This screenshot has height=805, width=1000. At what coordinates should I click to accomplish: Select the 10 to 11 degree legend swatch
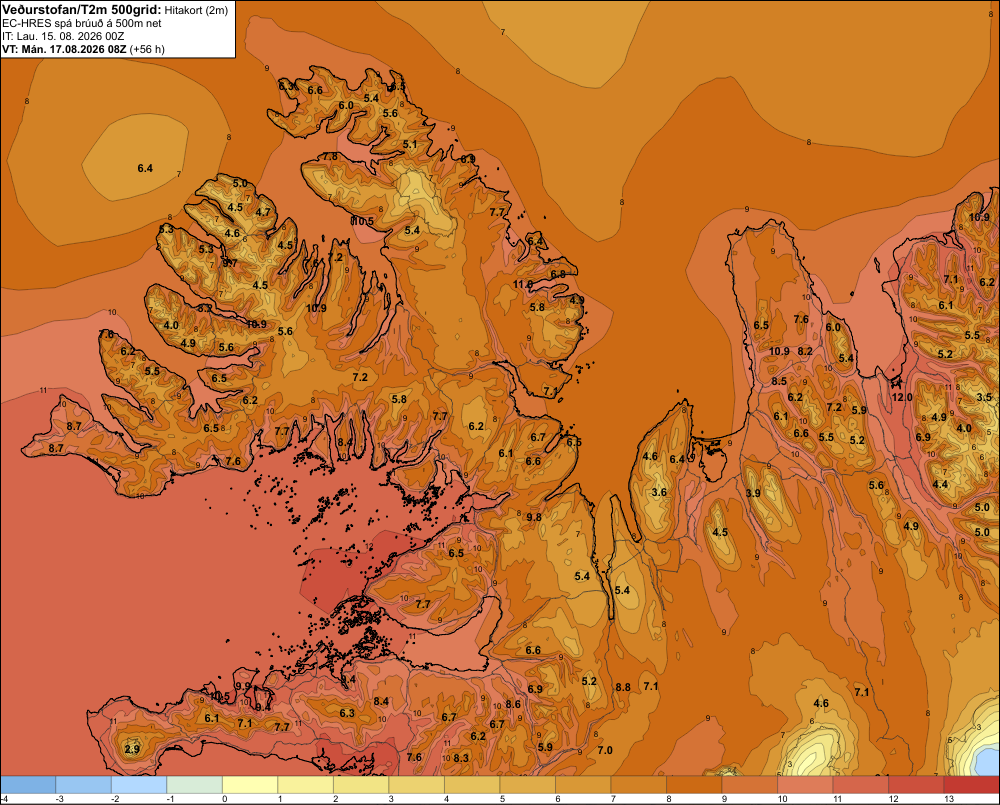(805, 785)
